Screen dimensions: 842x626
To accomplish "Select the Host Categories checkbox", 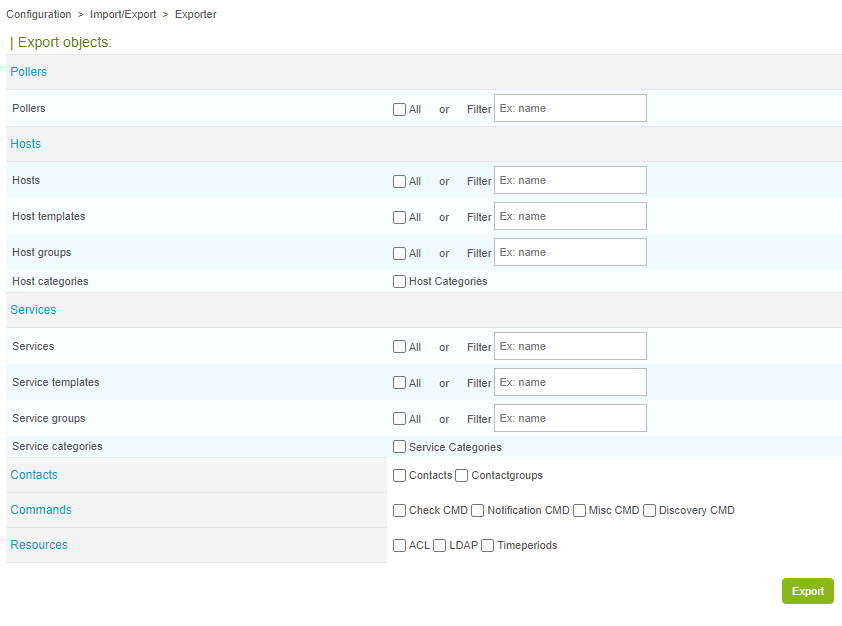I will 400,282.
